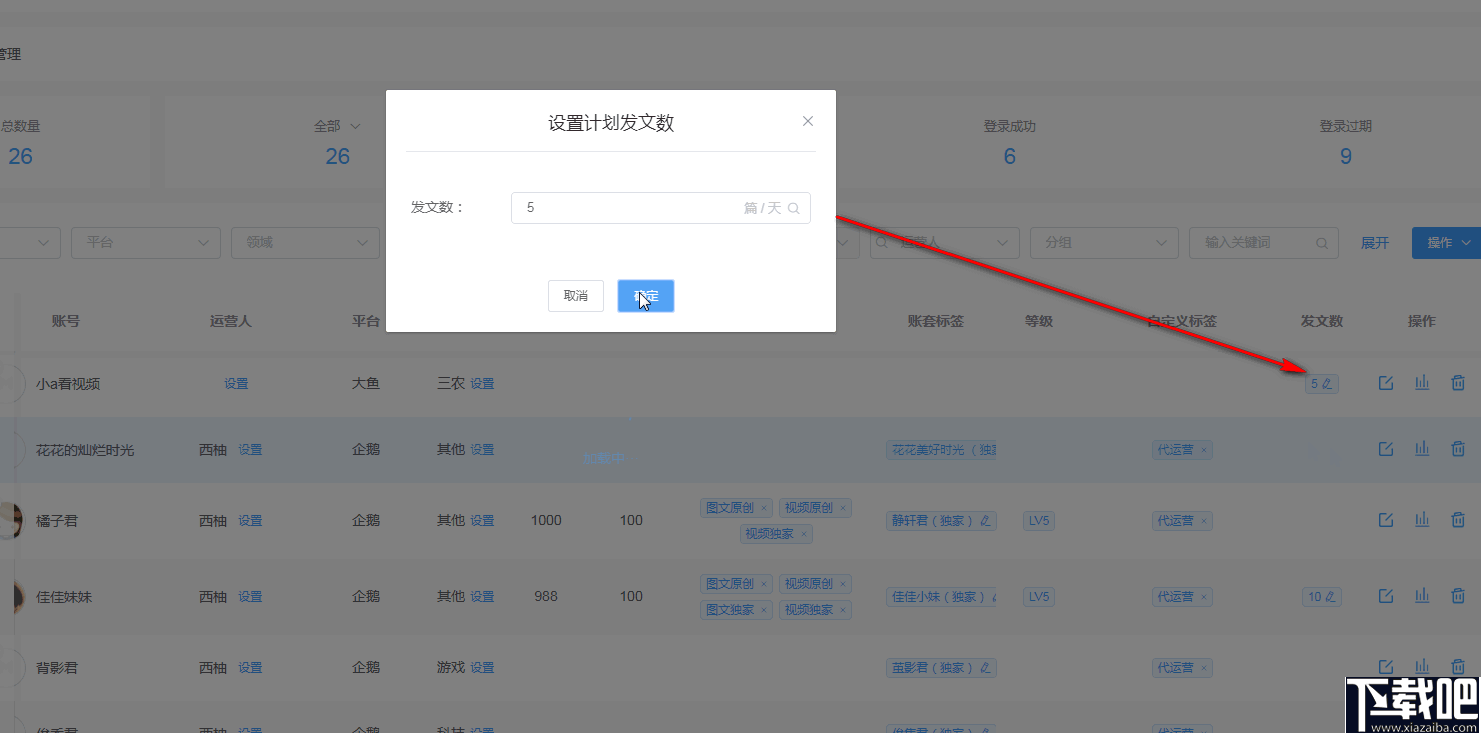Delete the 背影君 account
The width and height of the screenshot is (1481, 733).
pos(1458,666)
